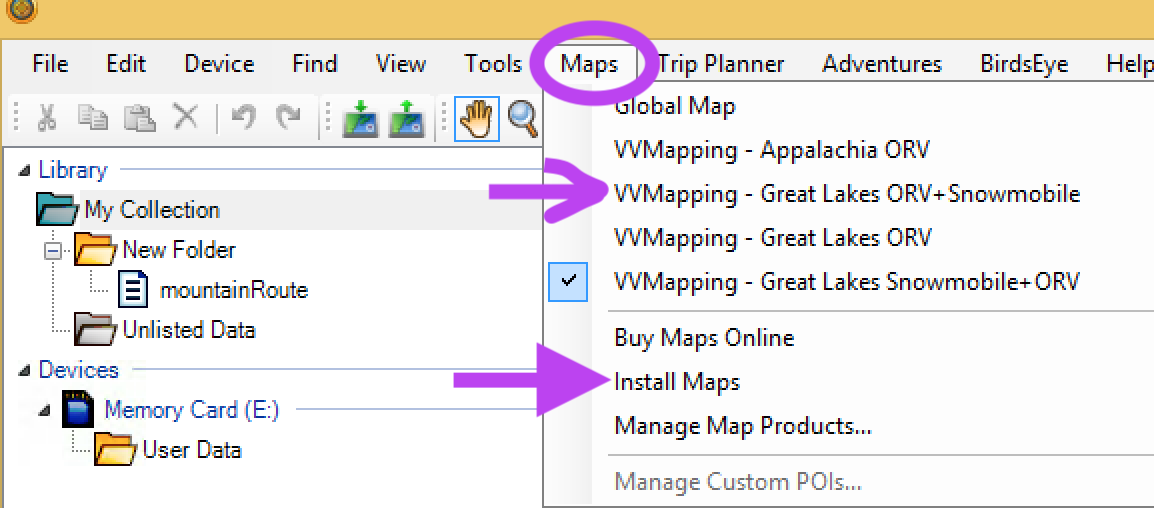Screen dimensions: 1154x508
Task: Click the Undo arrow icon
Action: click(x=242, y=118)
